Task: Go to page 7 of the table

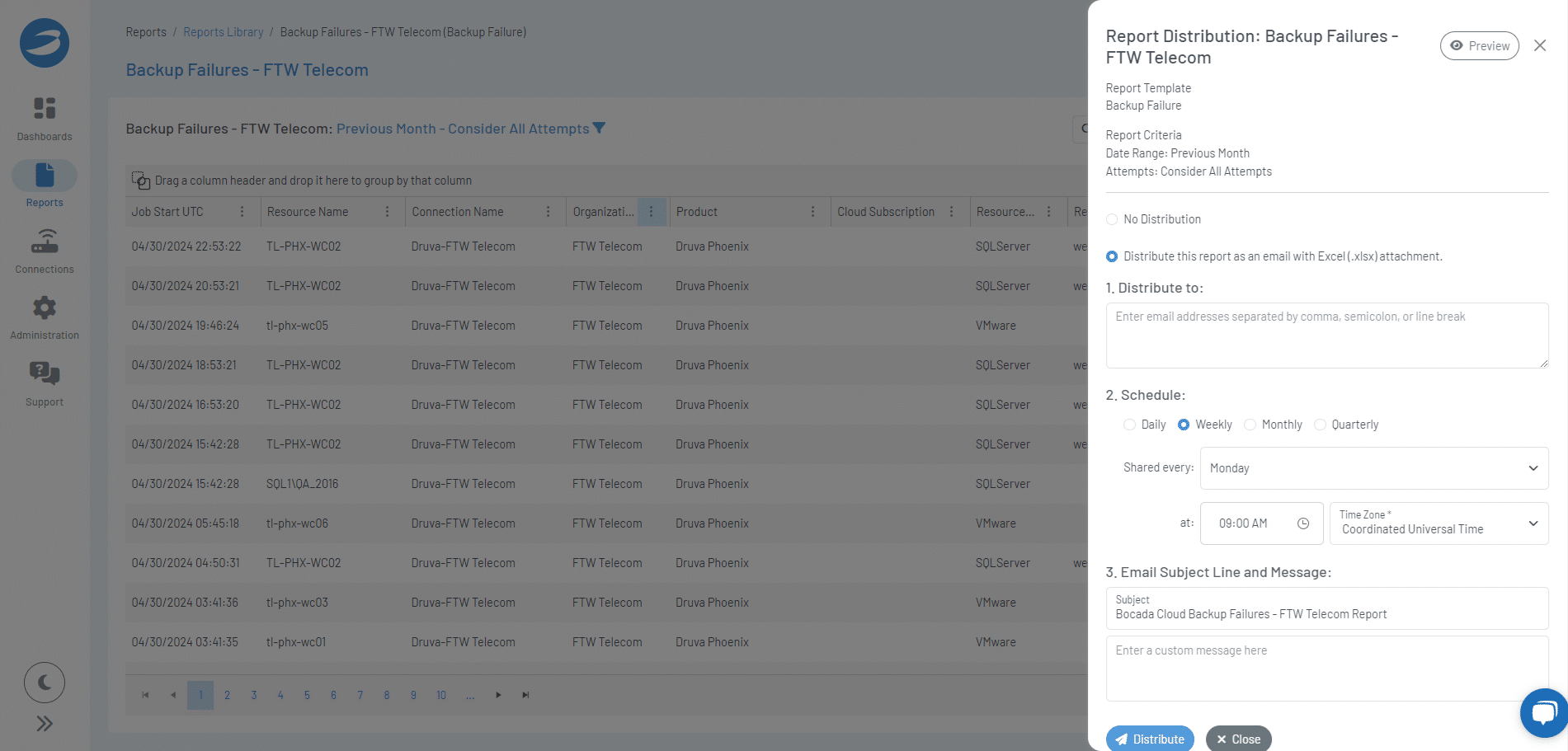Action: click(x=360, y=695)
